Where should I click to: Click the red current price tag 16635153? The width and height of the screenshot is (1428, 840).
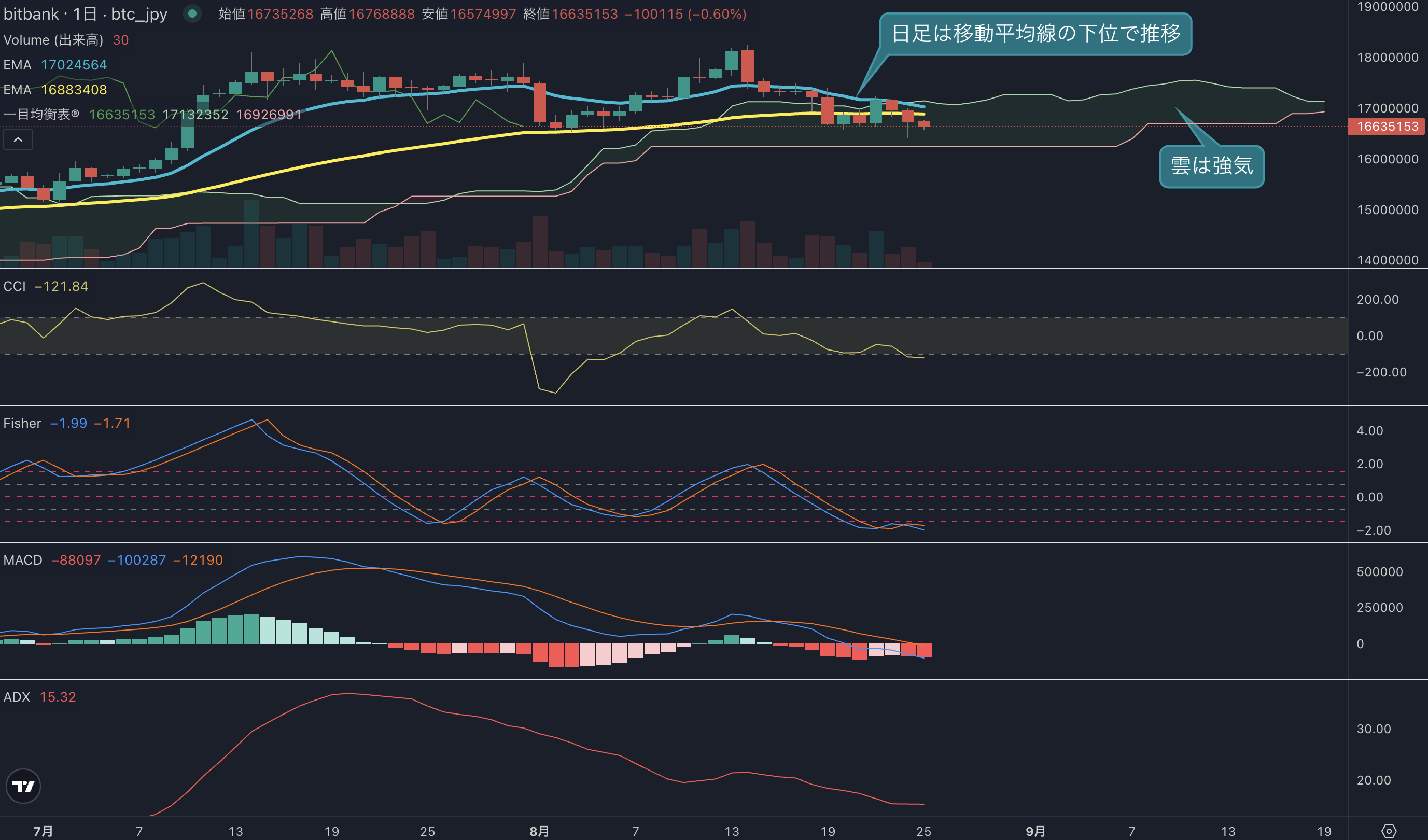(x=1386, y=127)
